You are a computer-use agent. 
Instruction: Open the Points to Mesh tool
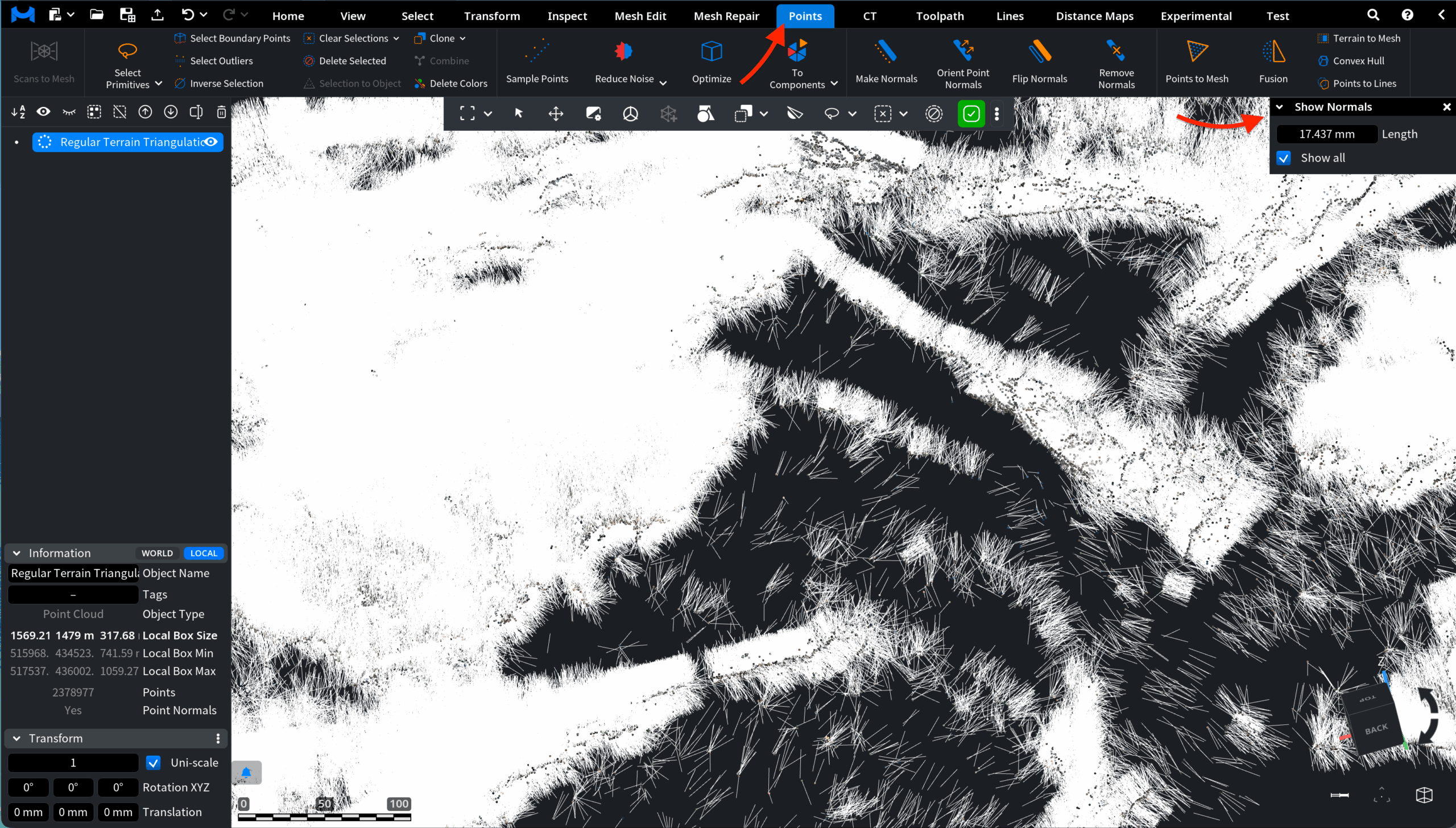(x=1197, y=61)
